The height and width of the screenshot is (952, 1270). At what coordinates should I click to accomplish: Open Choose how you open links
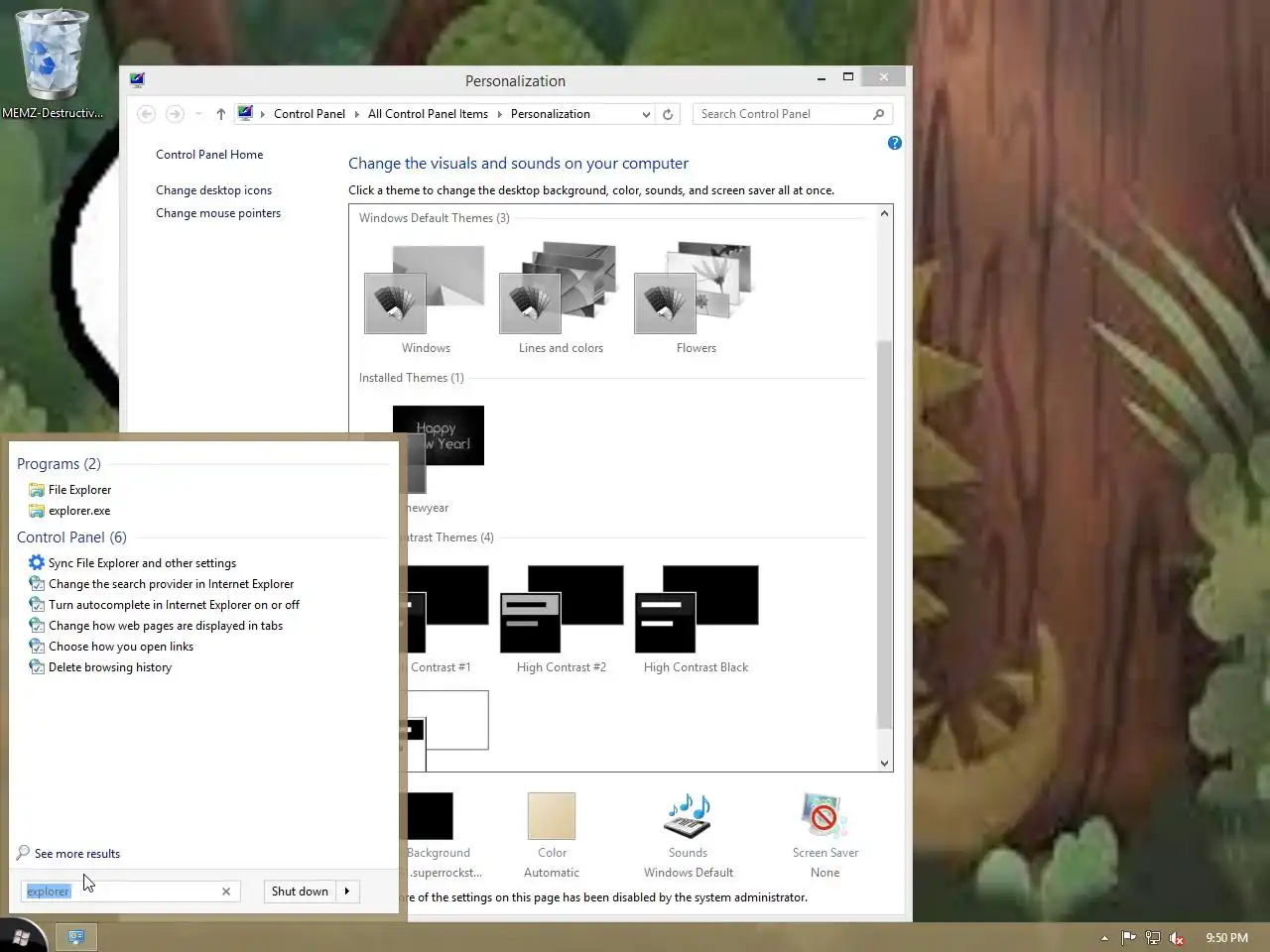[x=111, y=647]
